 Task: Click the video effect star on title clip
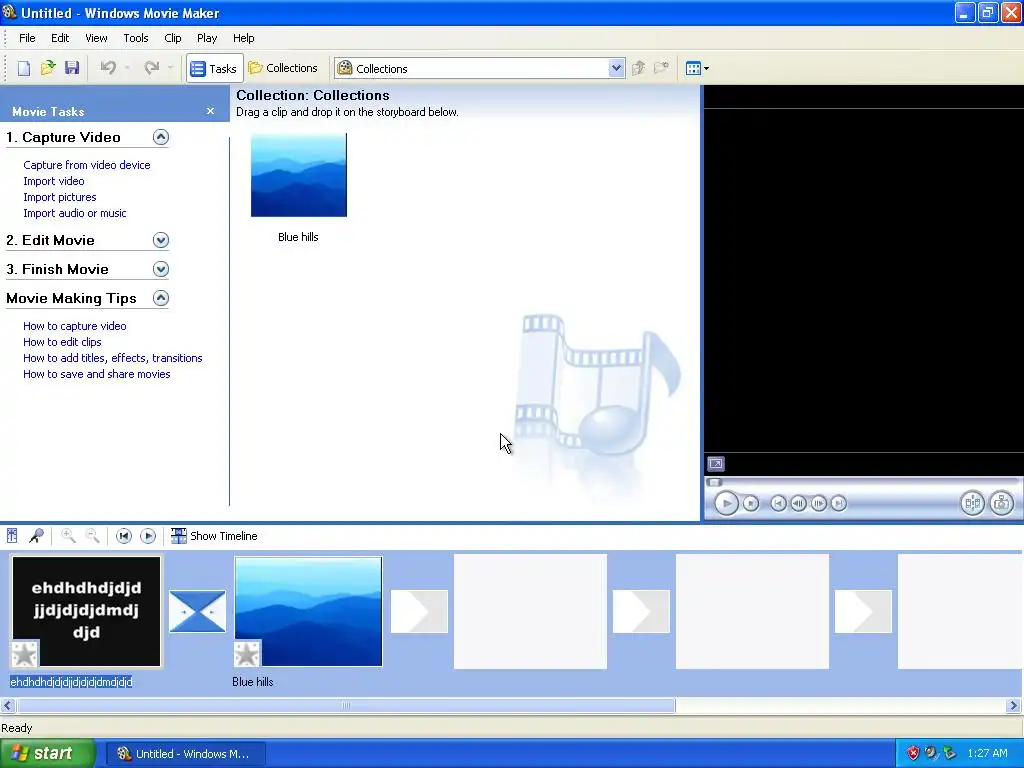click(x=25, y=654)
